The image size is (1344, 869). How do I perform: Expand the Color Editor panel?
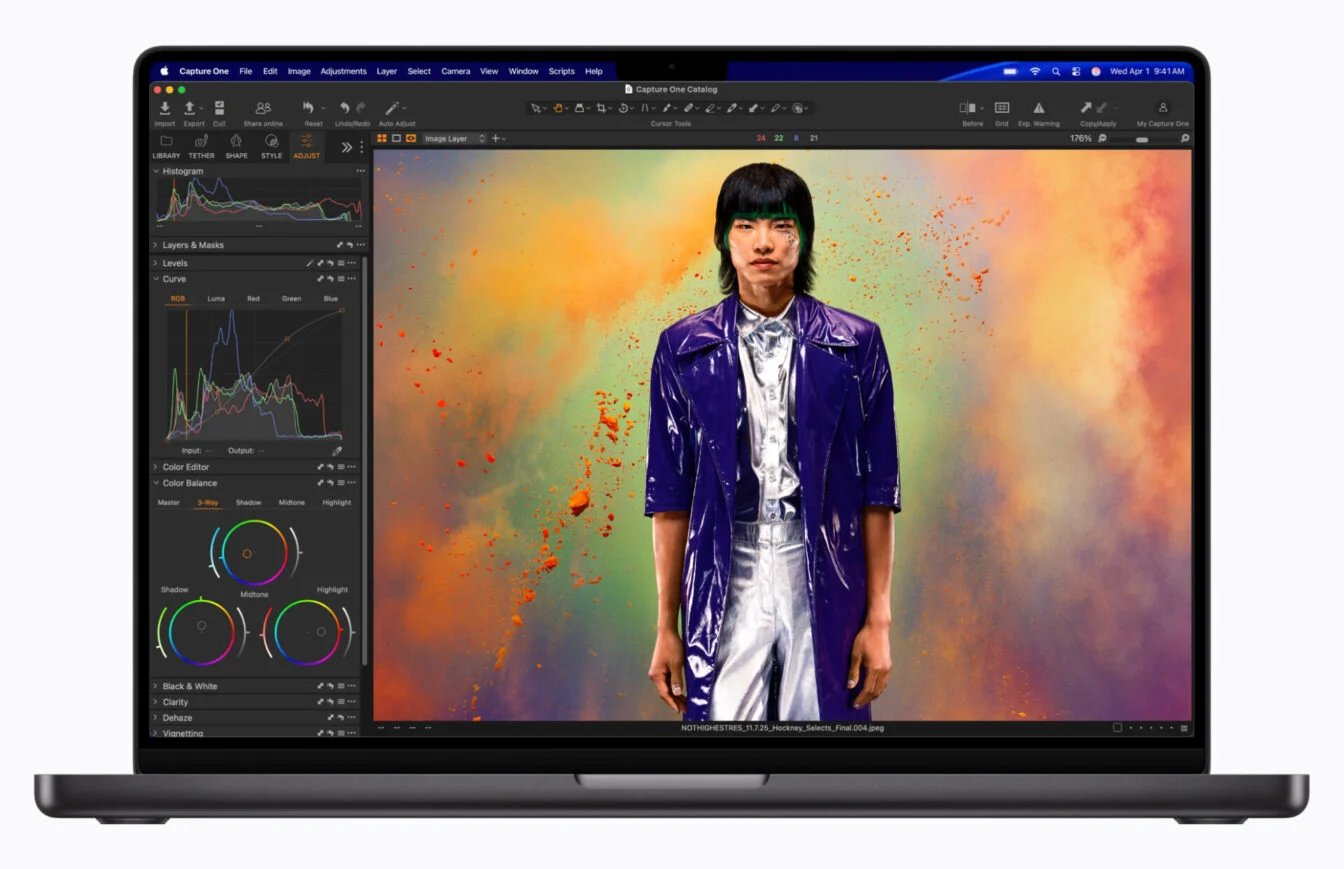click(x=155, y=467)
